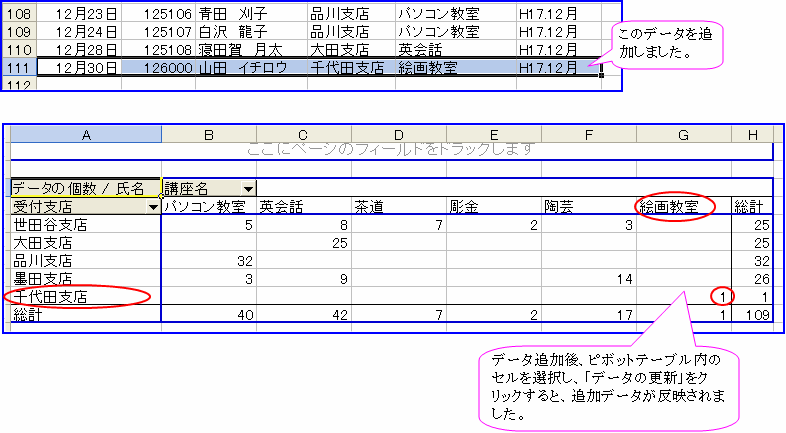Screen dimensions: 786x433
Task: Select the 12月28日 date cell
Action: point(79,50)
